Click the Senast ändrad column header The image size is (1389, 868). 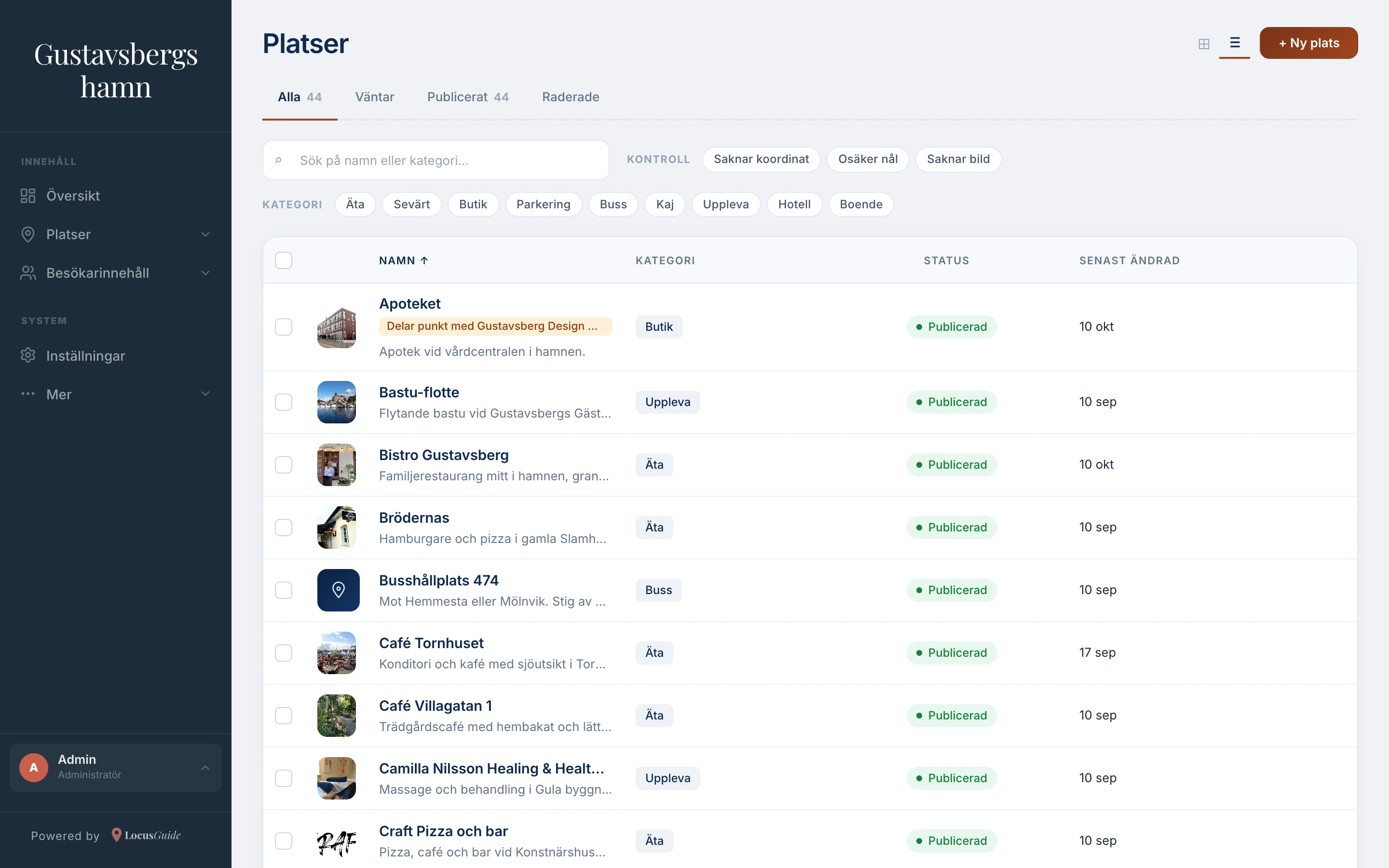pyautogui.click(x=1129, y=260)
